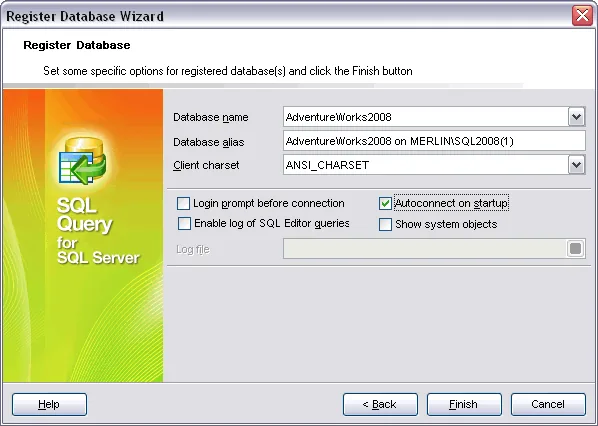Click the Log file browse button
This screenshot has height=426, width=598.
coord(575,249)
